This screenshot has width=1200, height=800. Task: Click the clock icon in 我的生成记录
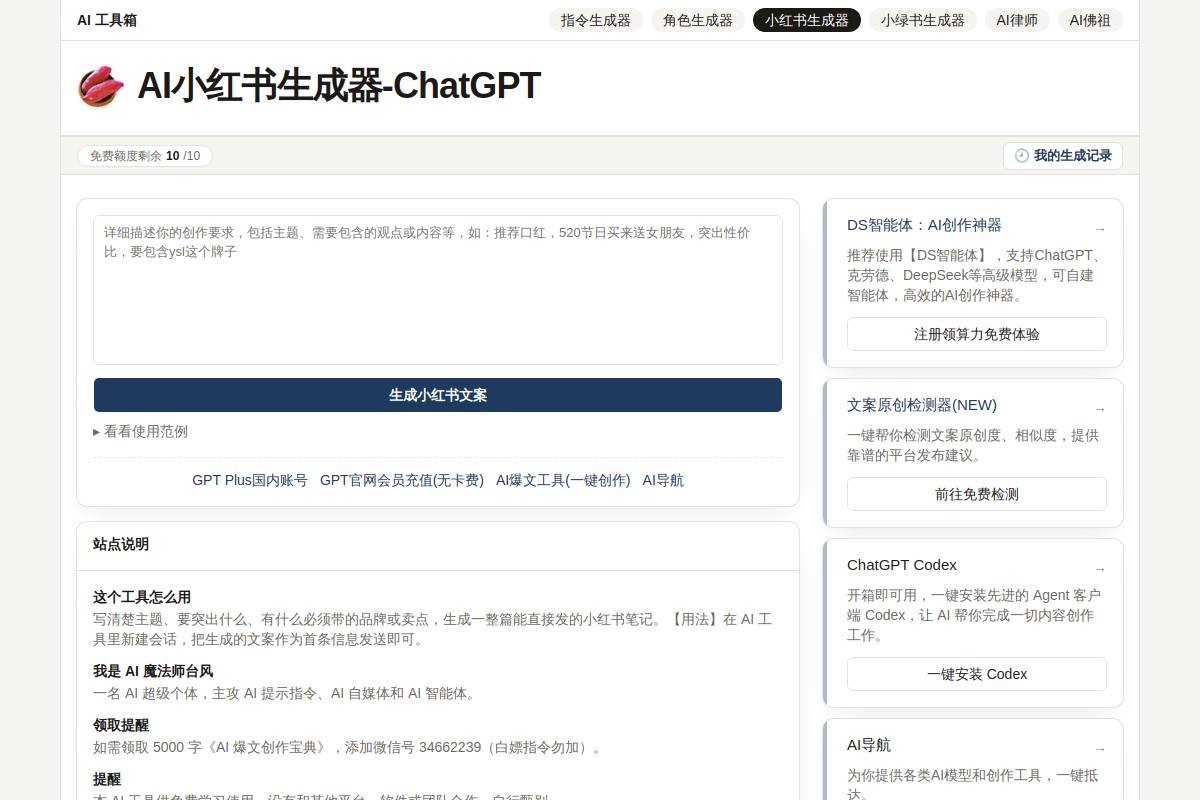[x=1021, y=156]
